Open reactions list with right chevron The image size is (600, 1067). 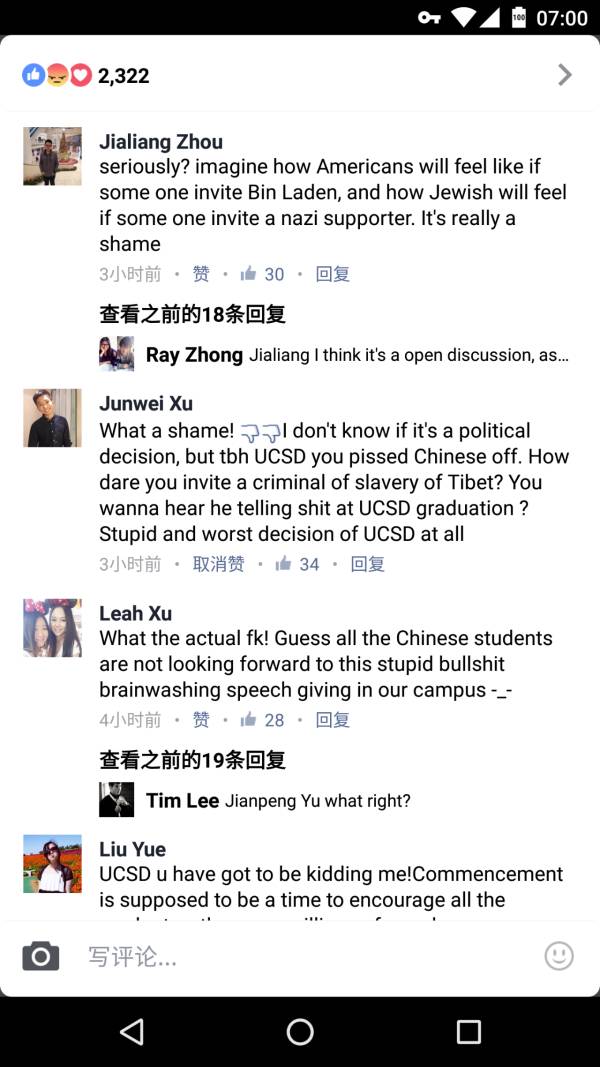565,75
